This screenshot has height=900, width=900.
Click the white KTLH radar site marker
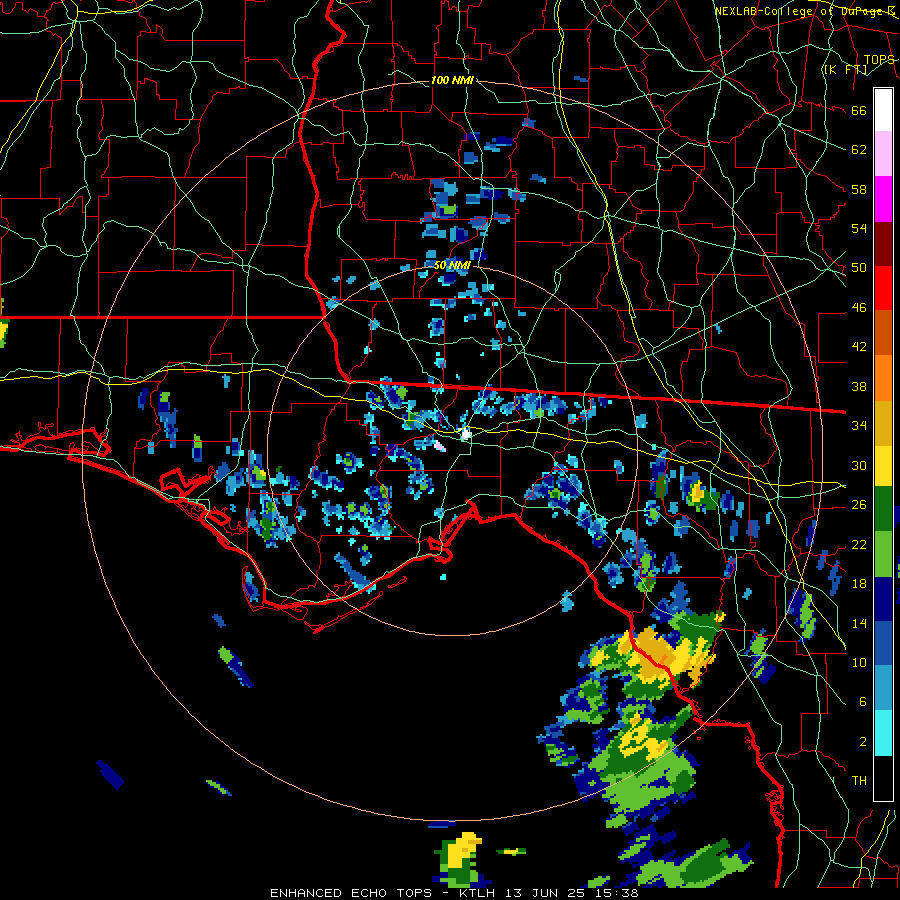(466, 435)
